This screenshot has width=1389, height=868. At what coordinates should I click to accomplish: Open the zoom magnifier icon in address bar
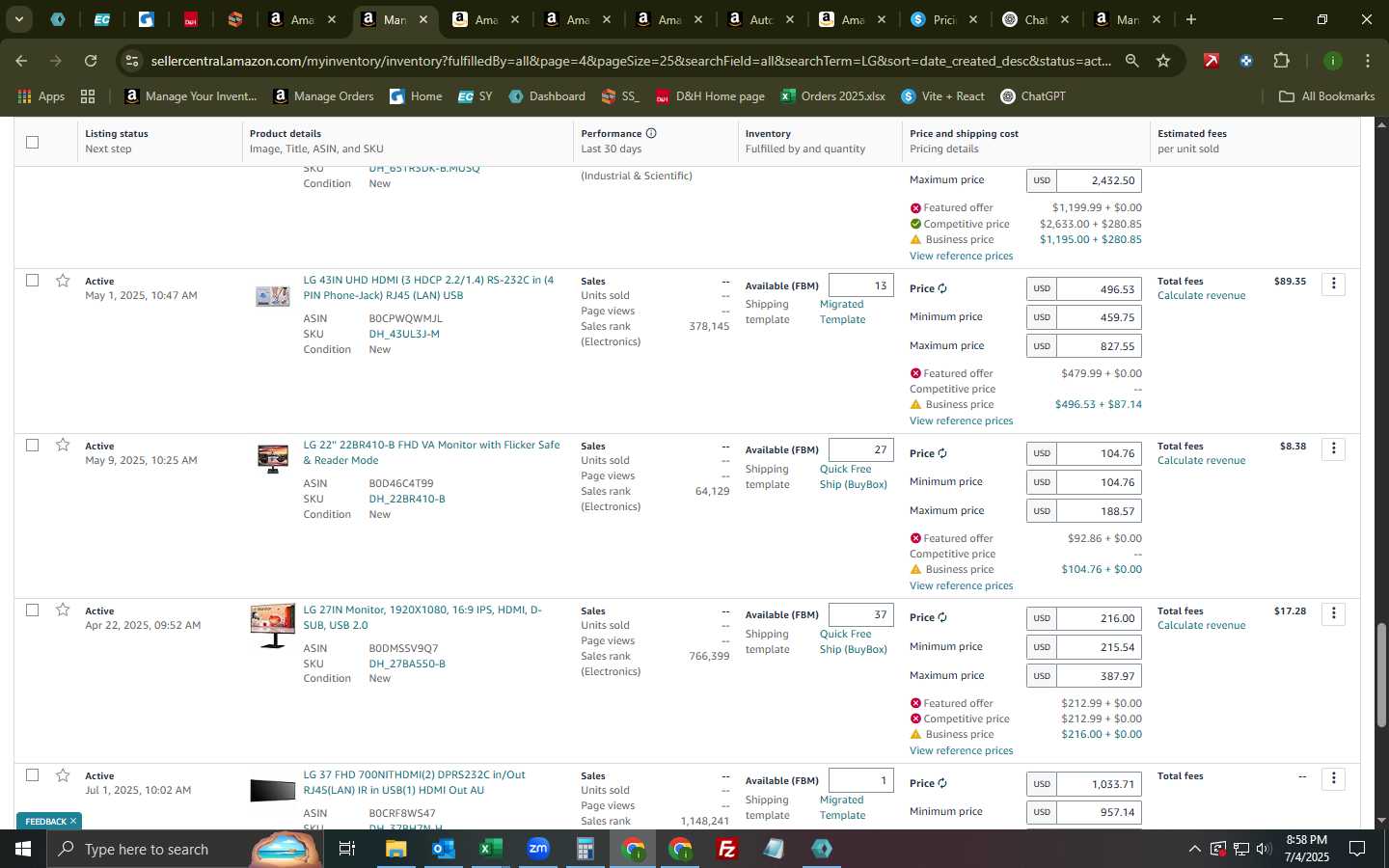click(1131, 61)
